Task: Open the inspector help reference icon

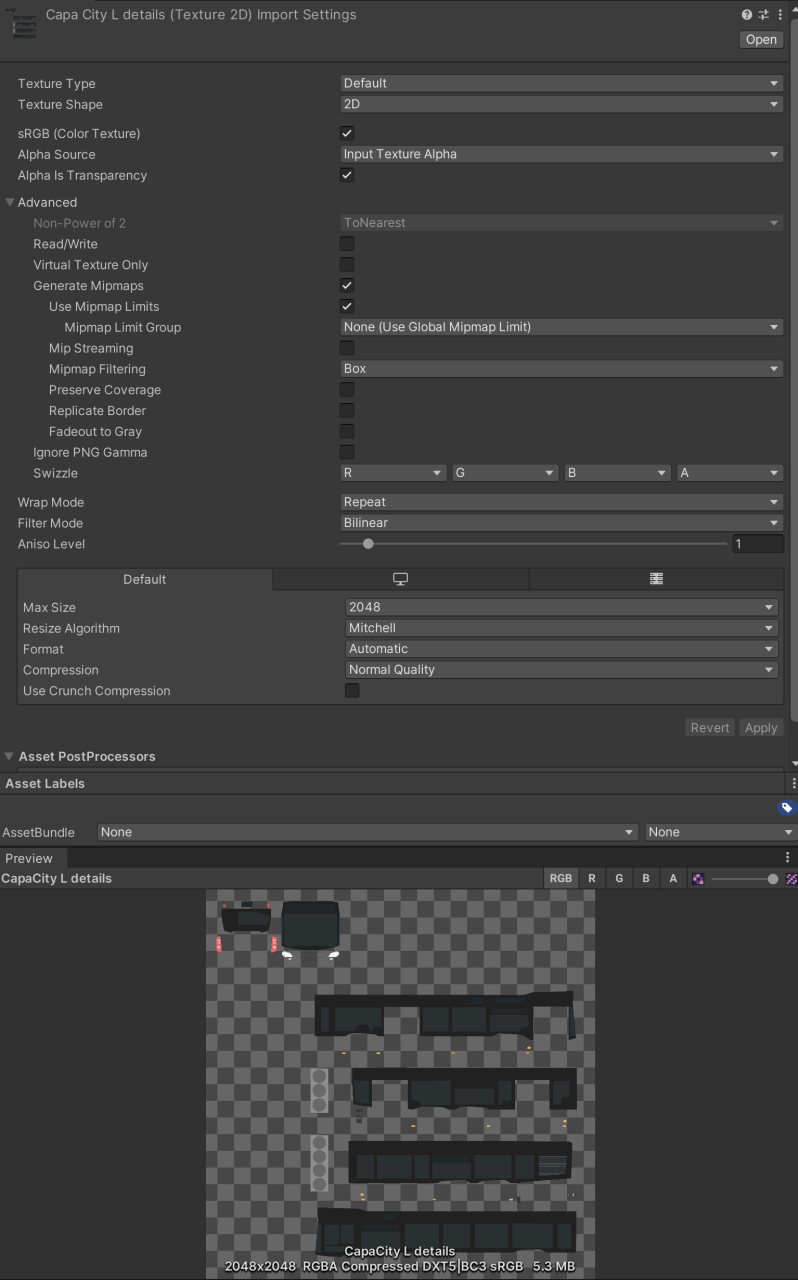Action: pyautogui.click(x=747, y=15)
